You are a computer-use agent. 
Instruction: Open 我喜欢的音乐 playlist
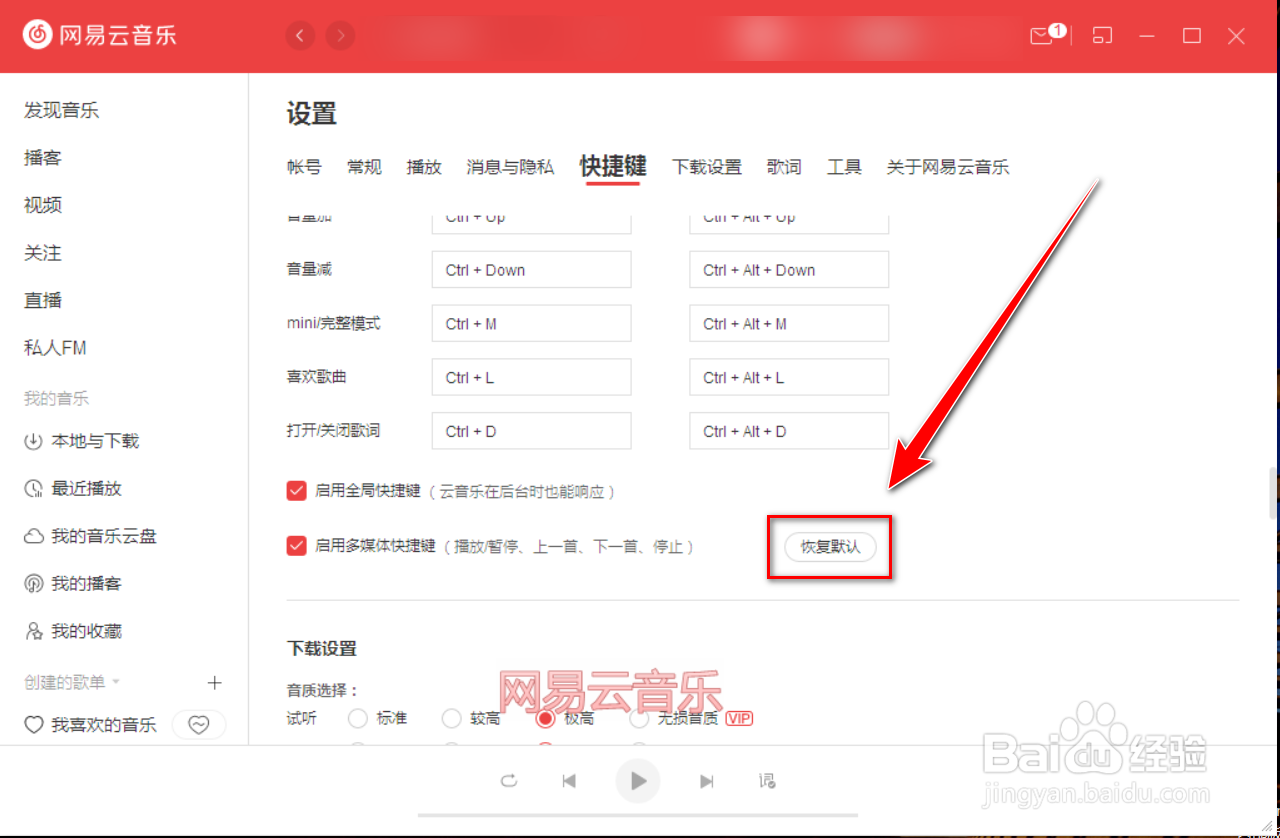[x=91, y=725]
